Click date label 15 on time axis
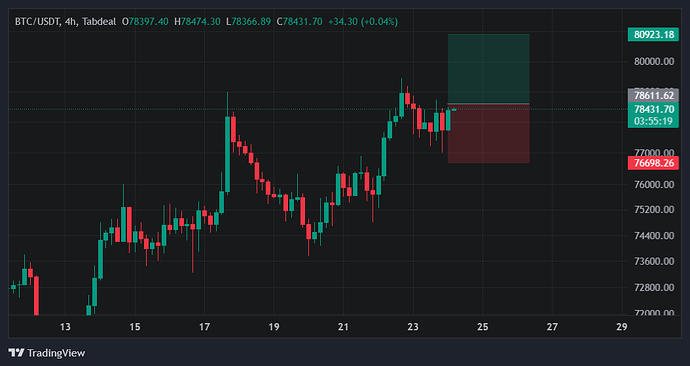 [x=135, y=327]
